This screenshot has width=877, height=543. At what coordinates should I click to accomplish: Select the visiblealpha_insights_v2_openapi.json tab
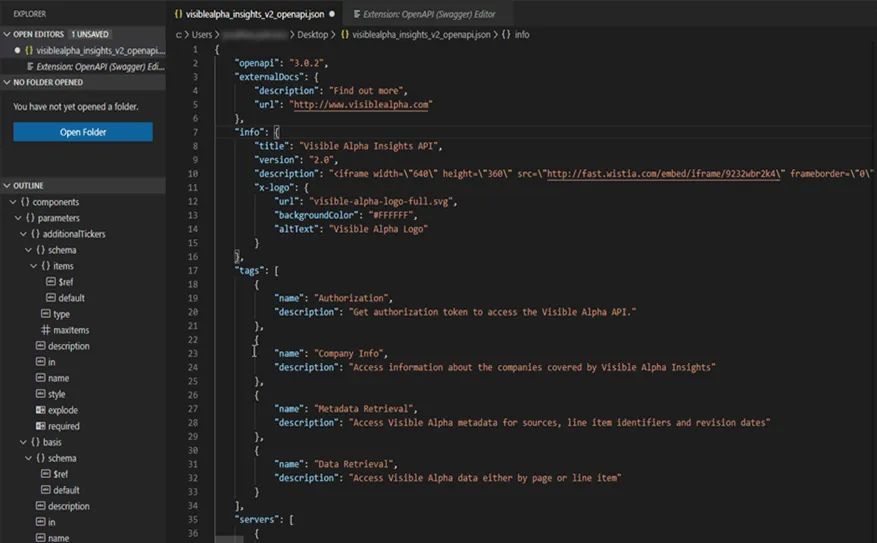point(255,14)
